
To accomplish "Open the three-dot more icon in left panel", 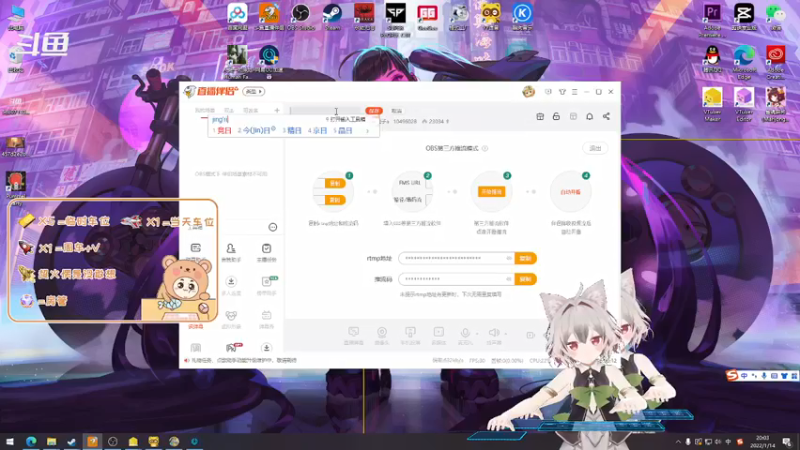I will [273, 227].
